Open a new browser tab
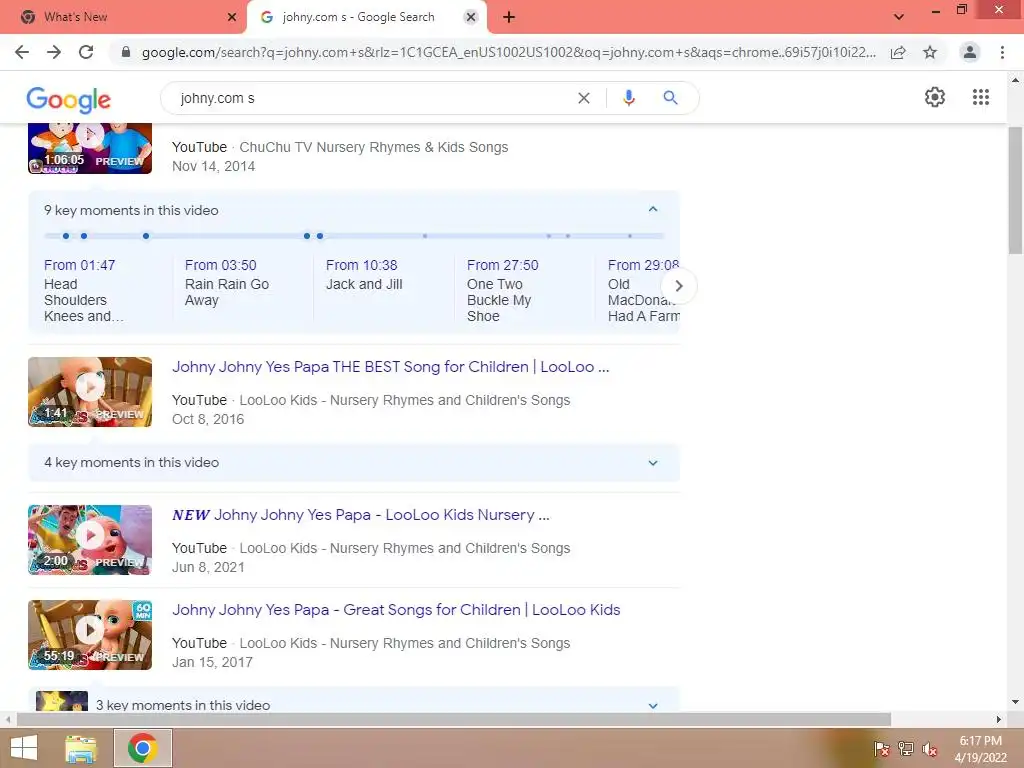The image size is (1024, 768). coord(509,17)
